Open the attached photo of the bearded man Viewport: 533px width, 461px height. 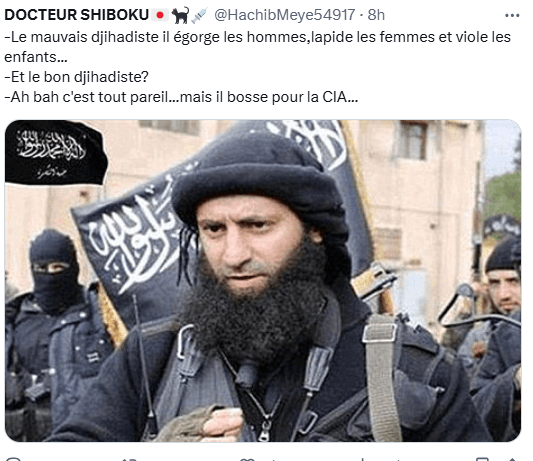263,281
